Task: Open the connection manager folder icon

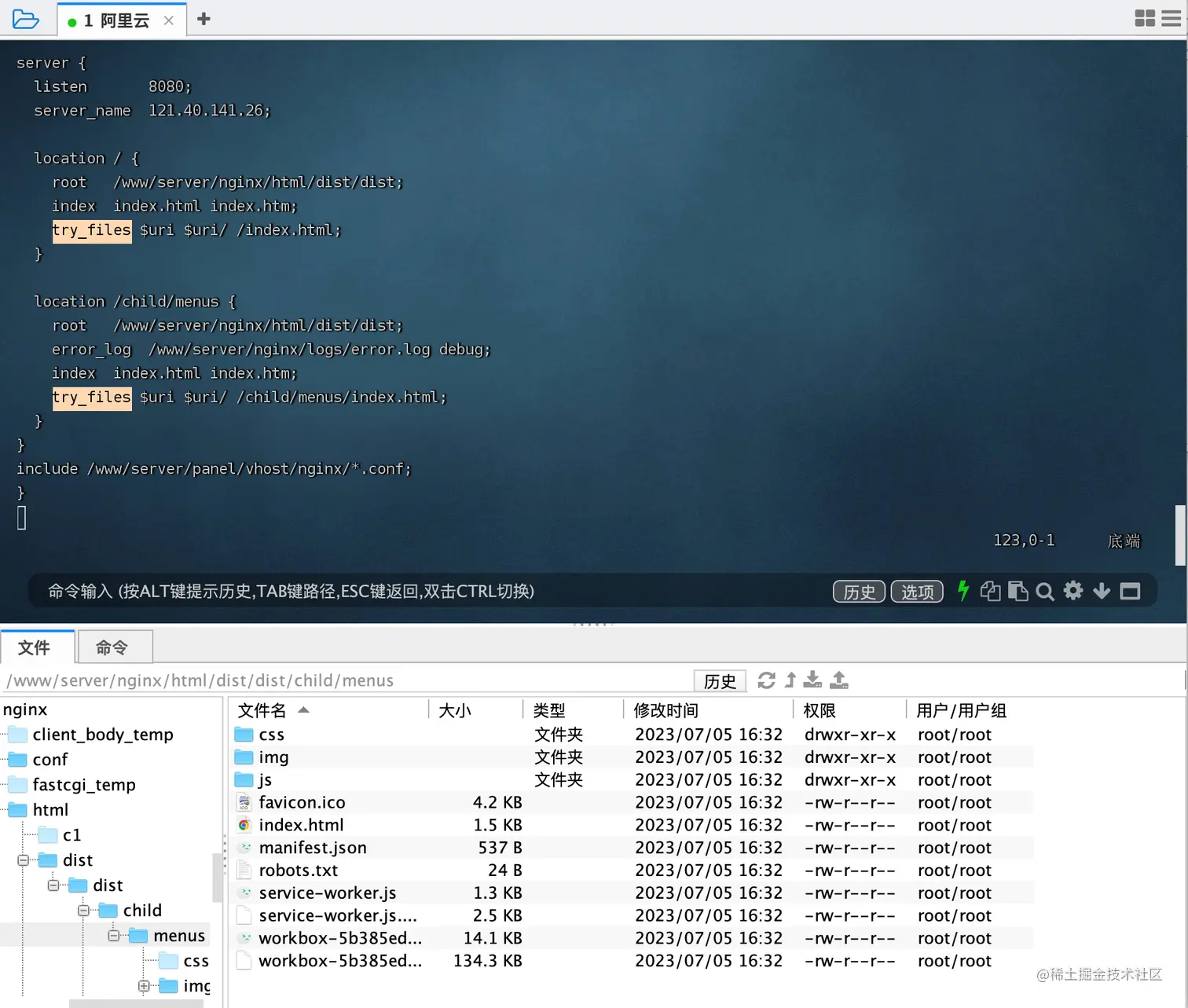Action: click(26, 19)
